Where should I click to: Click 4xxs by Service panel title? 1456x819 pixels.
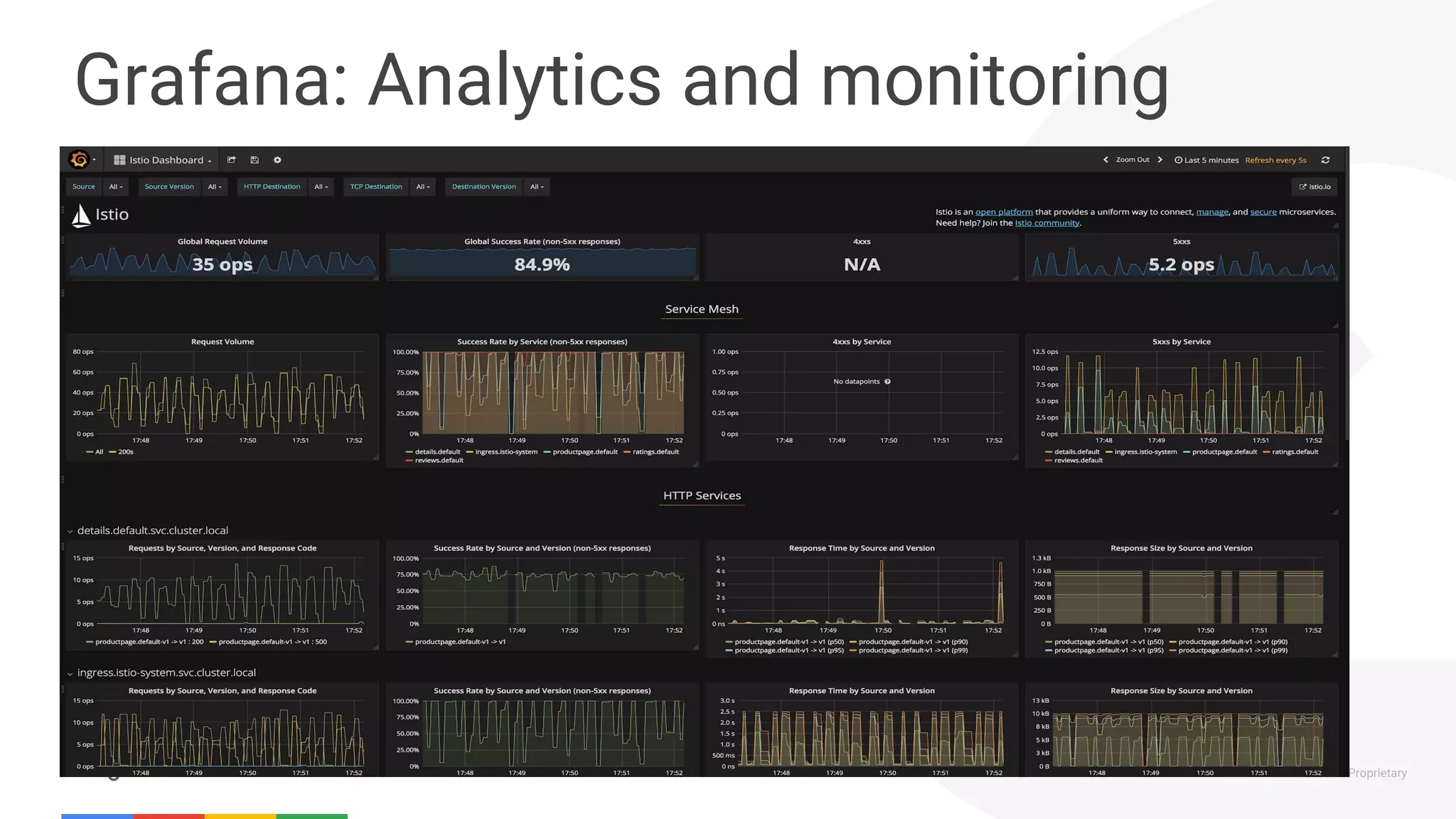tap(862, 342)
